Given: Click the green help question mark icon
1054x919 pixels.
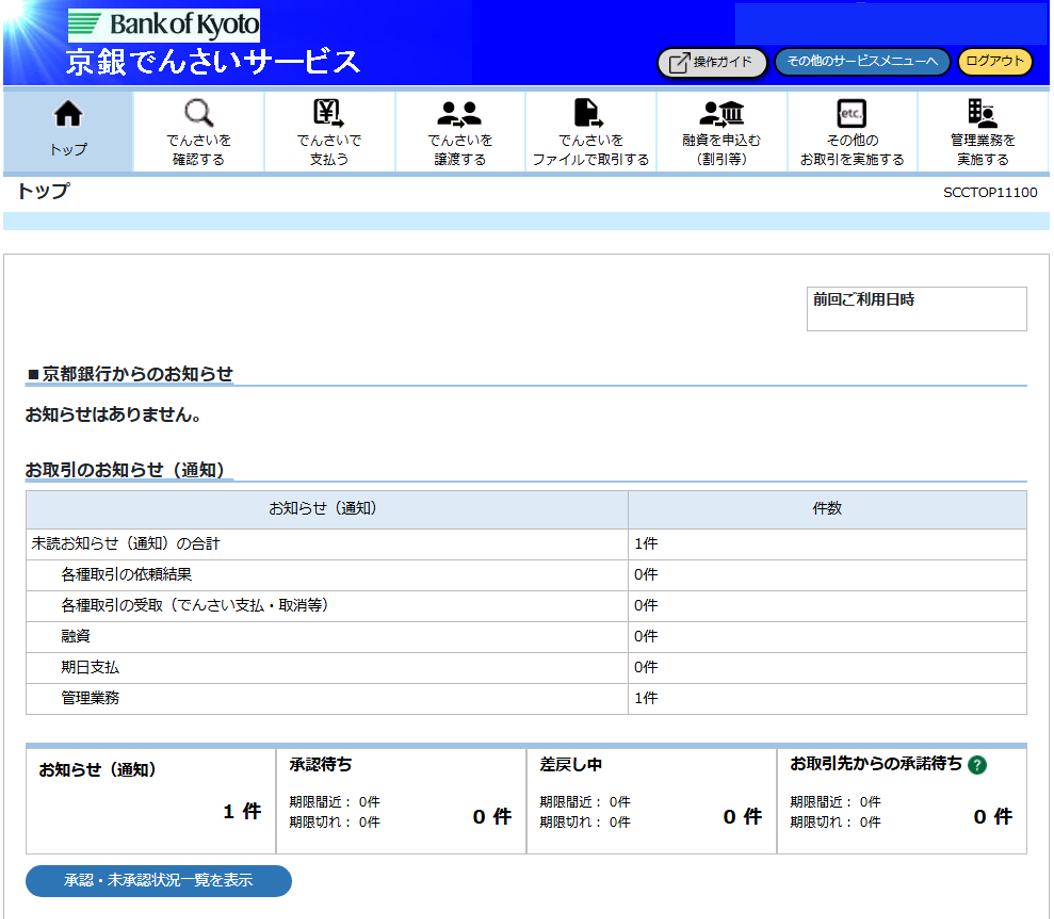Looking at the screenshot, I should pyautogui.click(x=977, y=765).
